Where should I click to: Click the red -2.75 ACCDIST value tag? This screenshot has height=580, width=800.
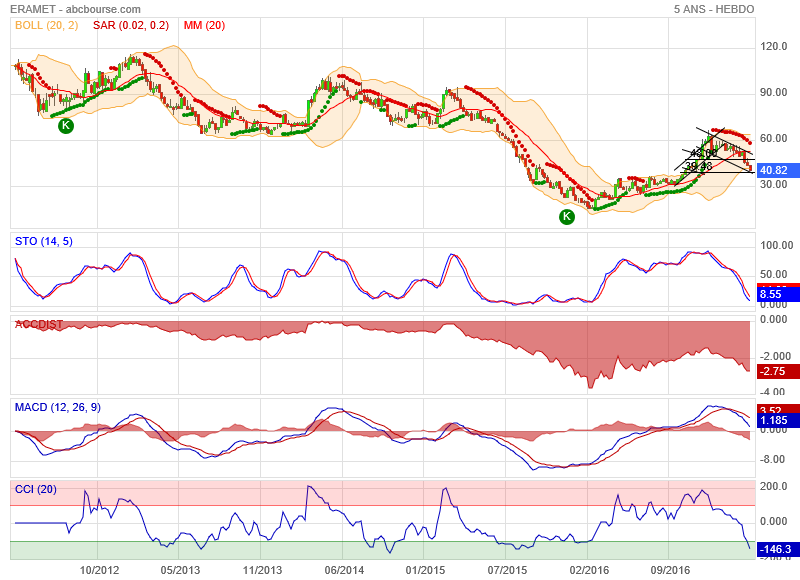click(x=778, y=371)
